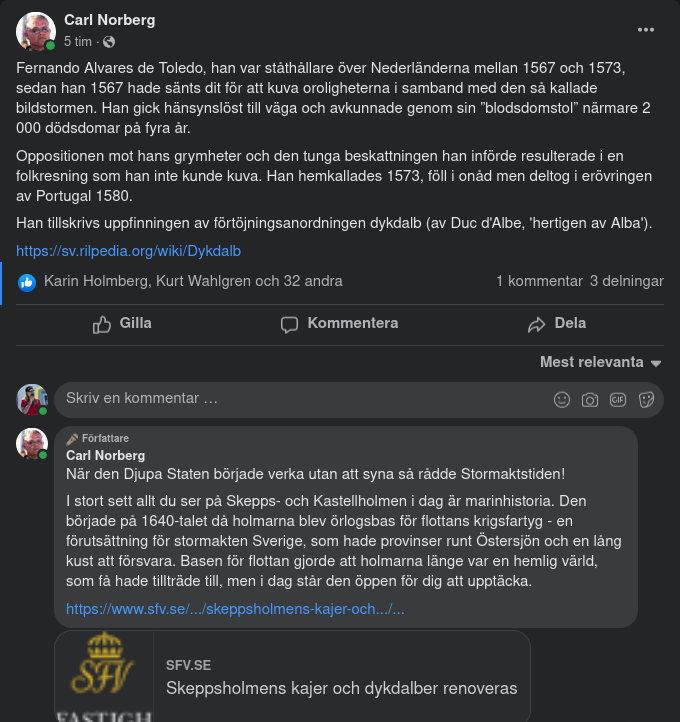680x722 pixels.
Task: Like the post with Gilla button
Action: tap(122, 324)
